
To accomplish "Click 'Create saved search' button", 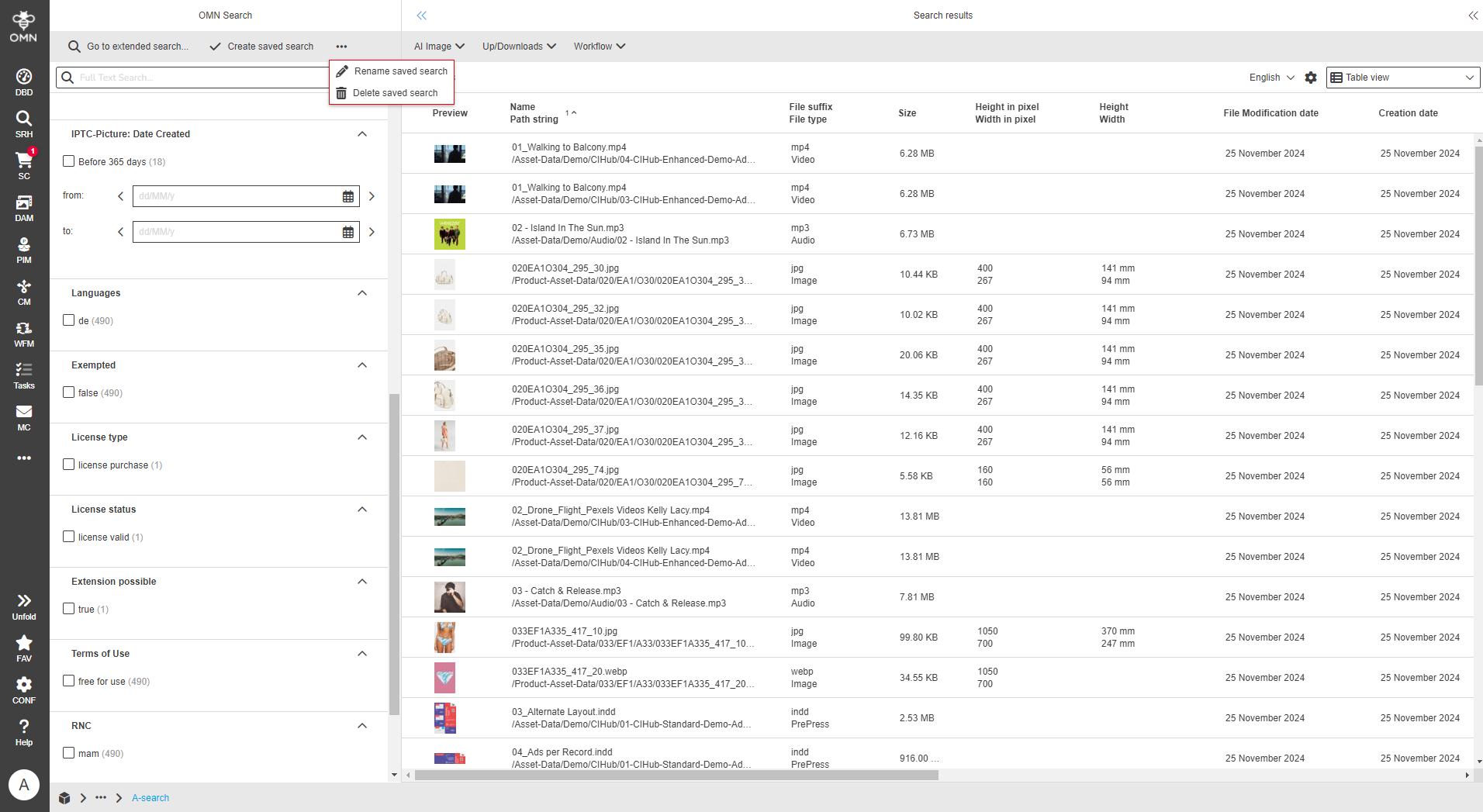I will [x=261, y=47].
